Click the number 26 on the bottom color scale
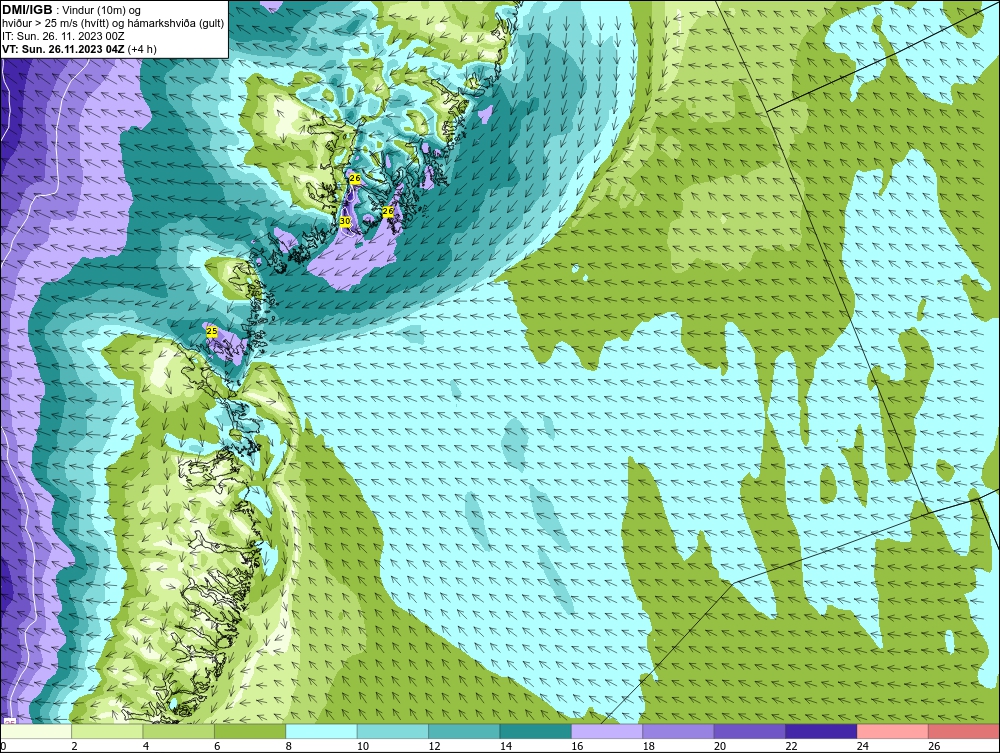The image size is (1000, 753). (934, 746)
